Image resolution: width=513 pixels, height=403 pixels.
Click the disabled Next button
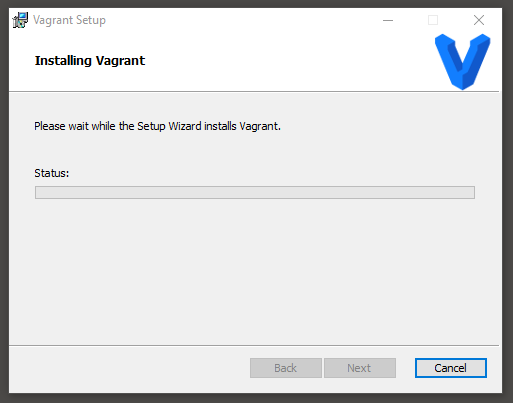click(x=360, y=368)
